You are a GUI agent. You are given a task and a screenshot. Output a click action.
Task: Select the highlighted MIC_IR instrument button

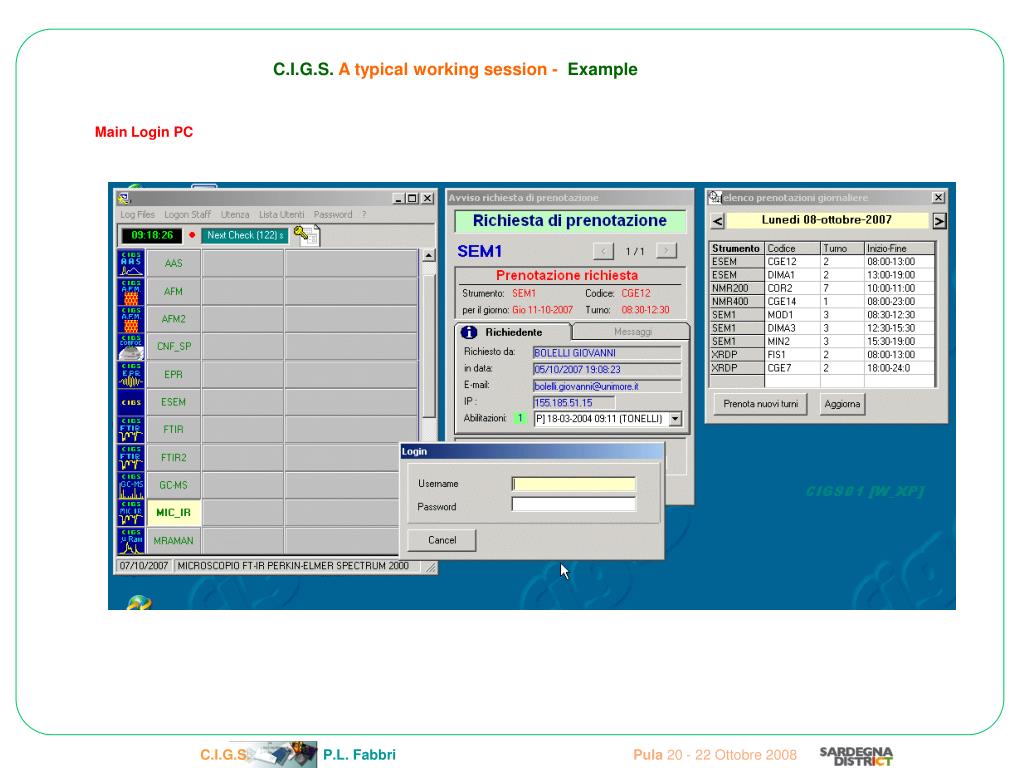173,513
